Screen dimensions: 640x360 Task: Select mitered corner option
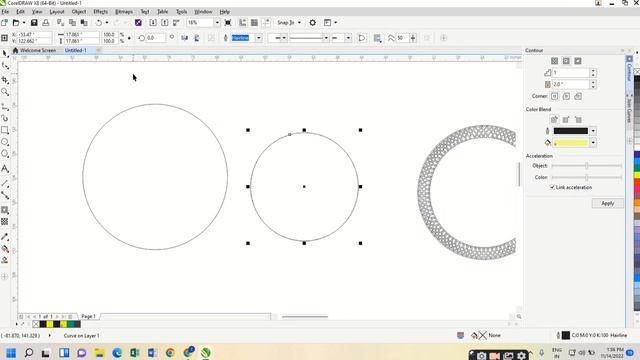tap(554, 96)
